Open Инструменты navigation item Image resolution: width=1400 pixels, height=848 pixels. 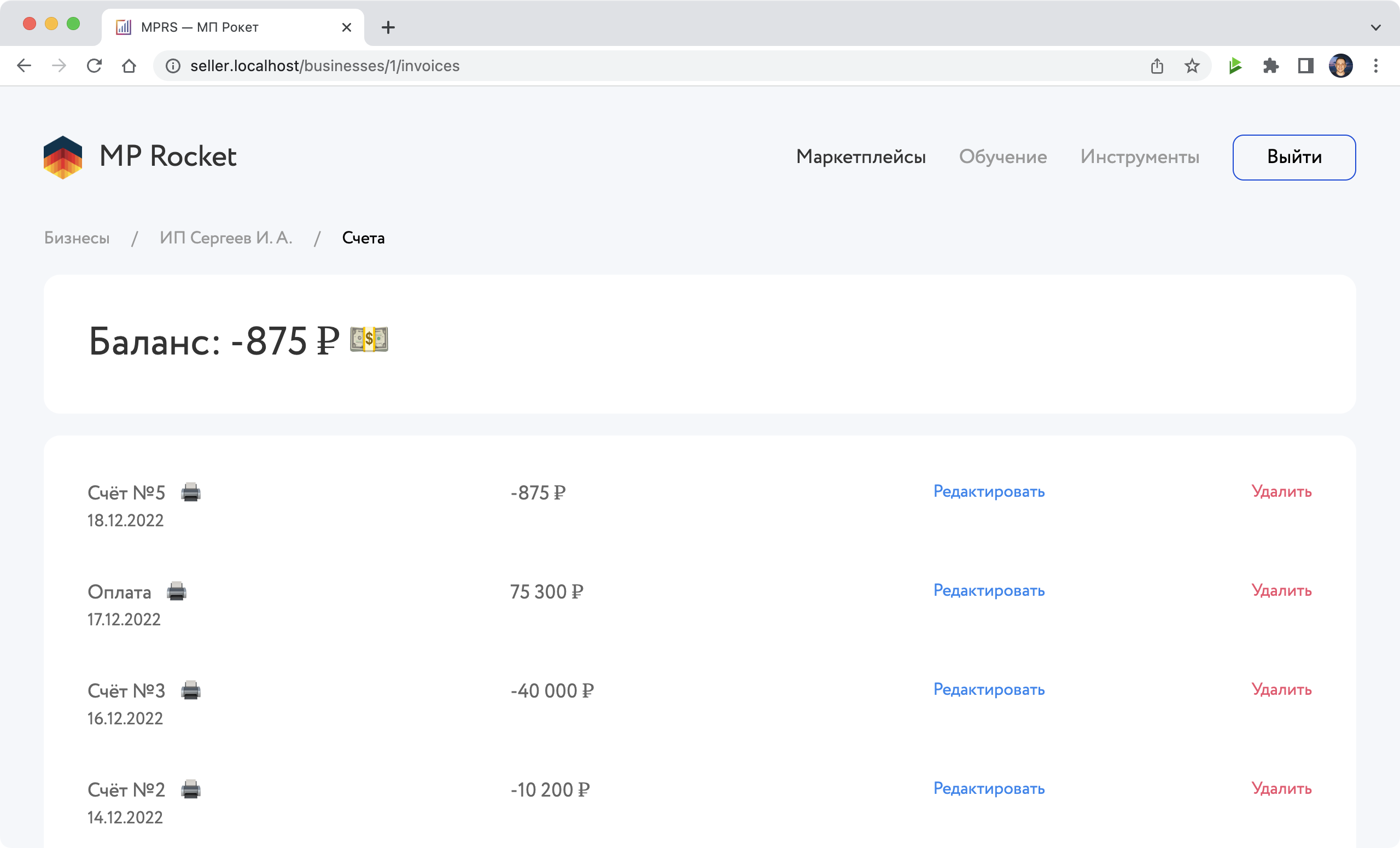pos(1139,157)
